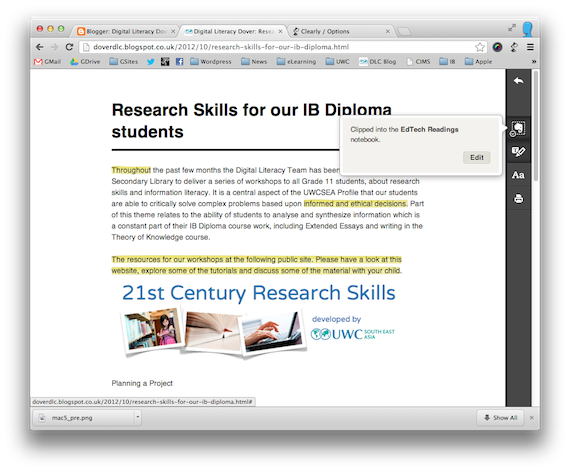Click Show All downloads button

point(500,418)
